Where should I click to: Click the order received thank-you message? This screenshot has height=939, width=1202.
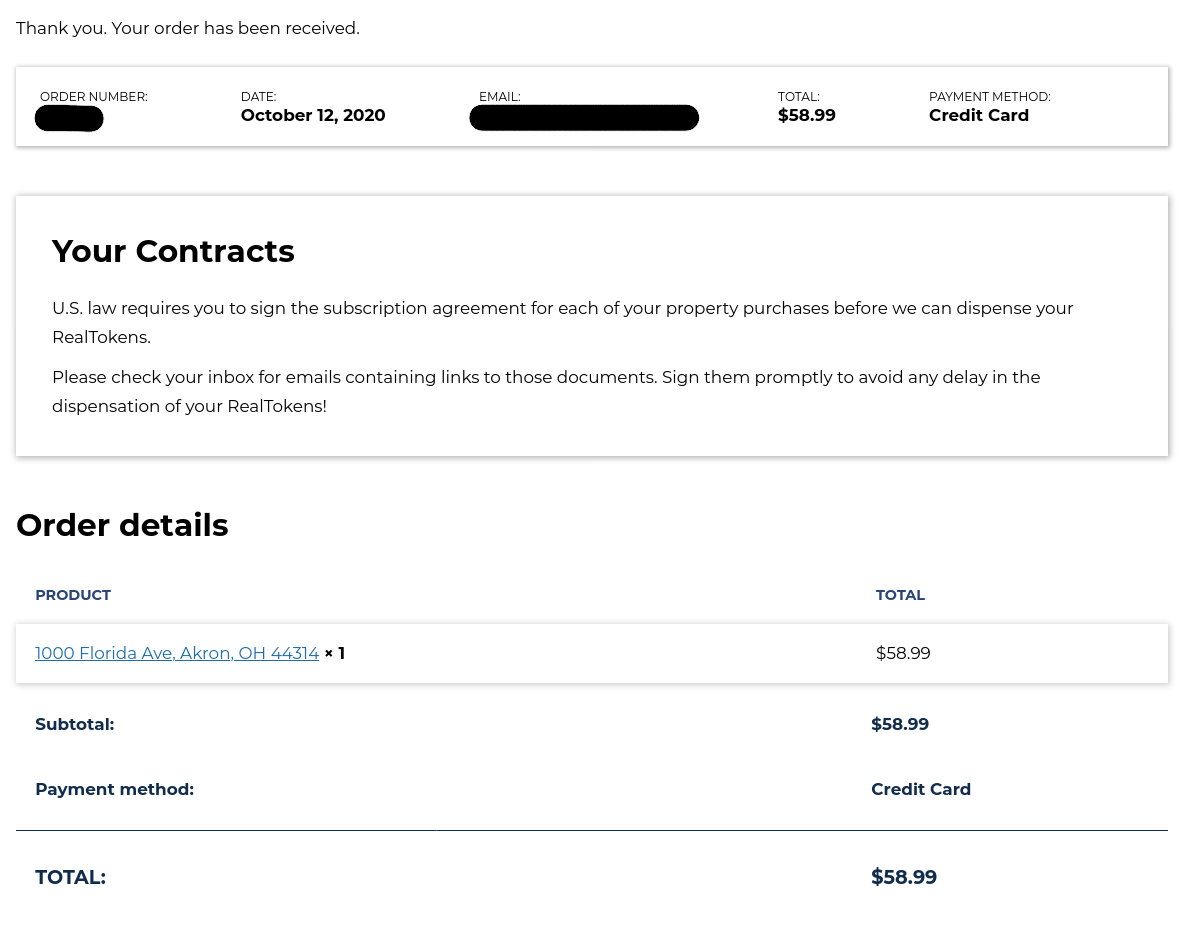pos(188,28)
